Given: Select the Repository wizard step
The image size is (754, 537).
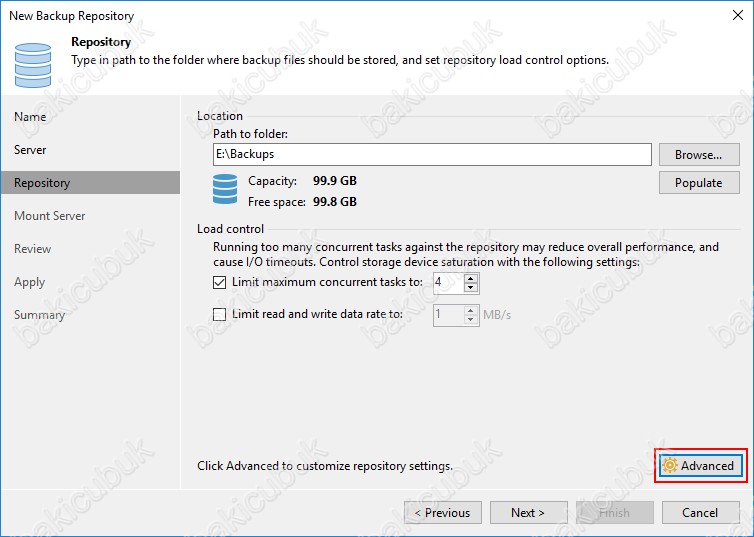Looking at the screenshot, I should pos(42,183).
